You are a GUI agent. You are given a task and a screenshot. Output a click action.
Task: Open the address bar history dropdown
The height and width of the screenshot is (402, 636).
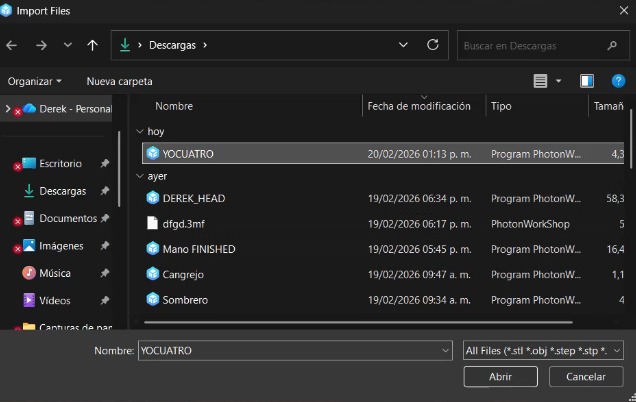coord(403,45)
